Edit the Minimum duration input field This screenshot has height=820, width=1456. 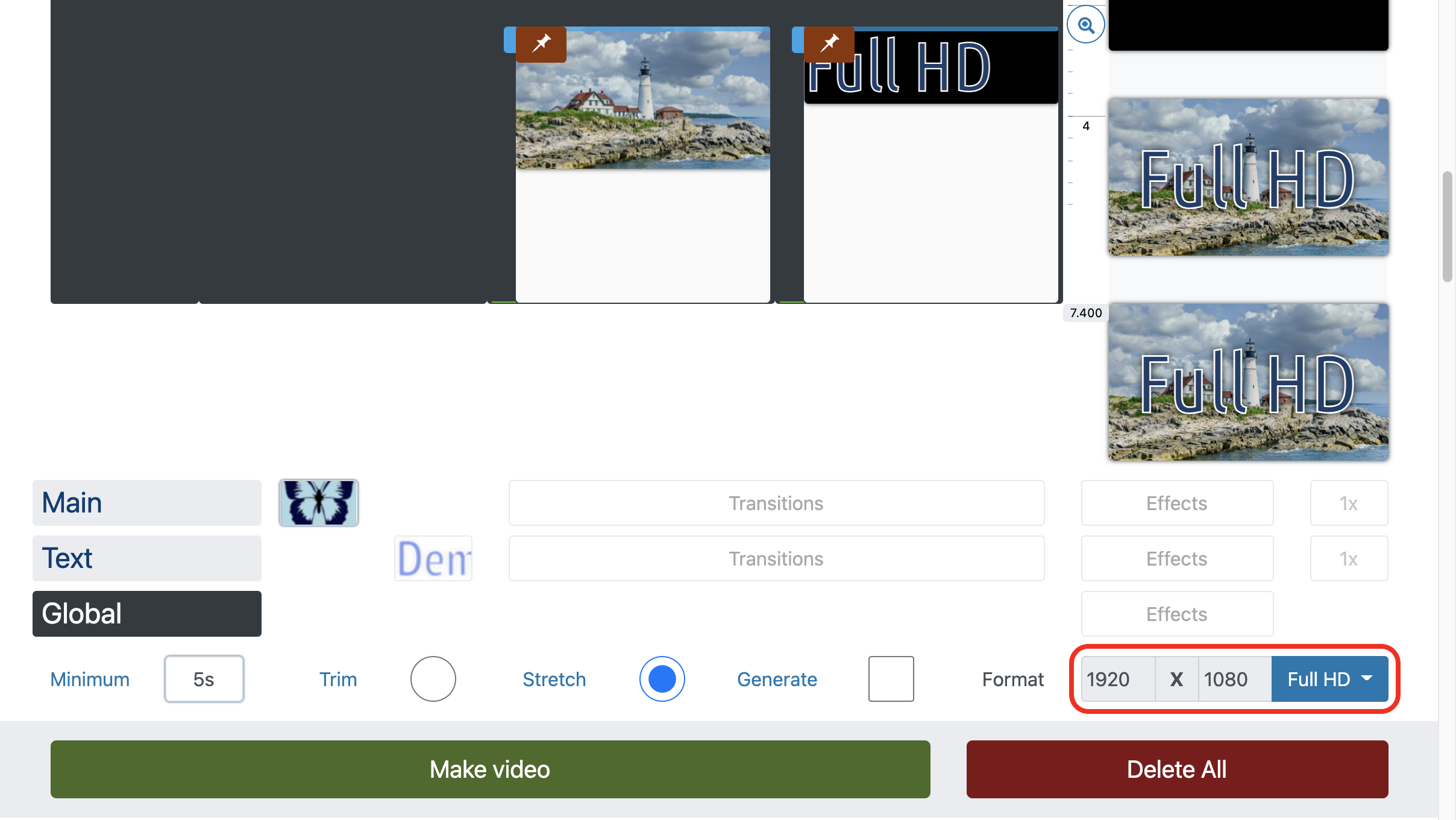pos(203,679)
